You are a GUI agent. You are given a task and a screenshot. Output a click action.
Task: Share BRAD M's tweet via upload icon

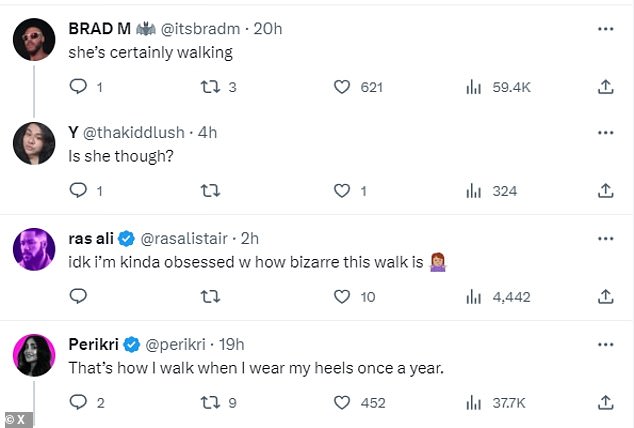(605, 88)
